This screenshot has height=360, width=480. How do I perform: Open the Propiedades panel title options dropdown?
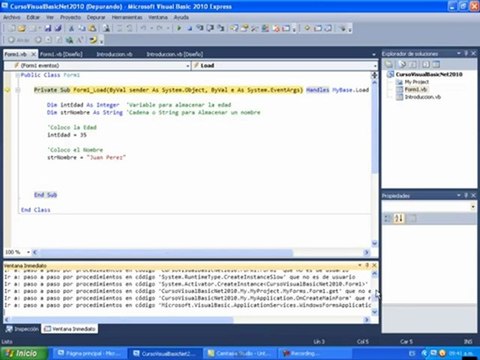(459, 195)
